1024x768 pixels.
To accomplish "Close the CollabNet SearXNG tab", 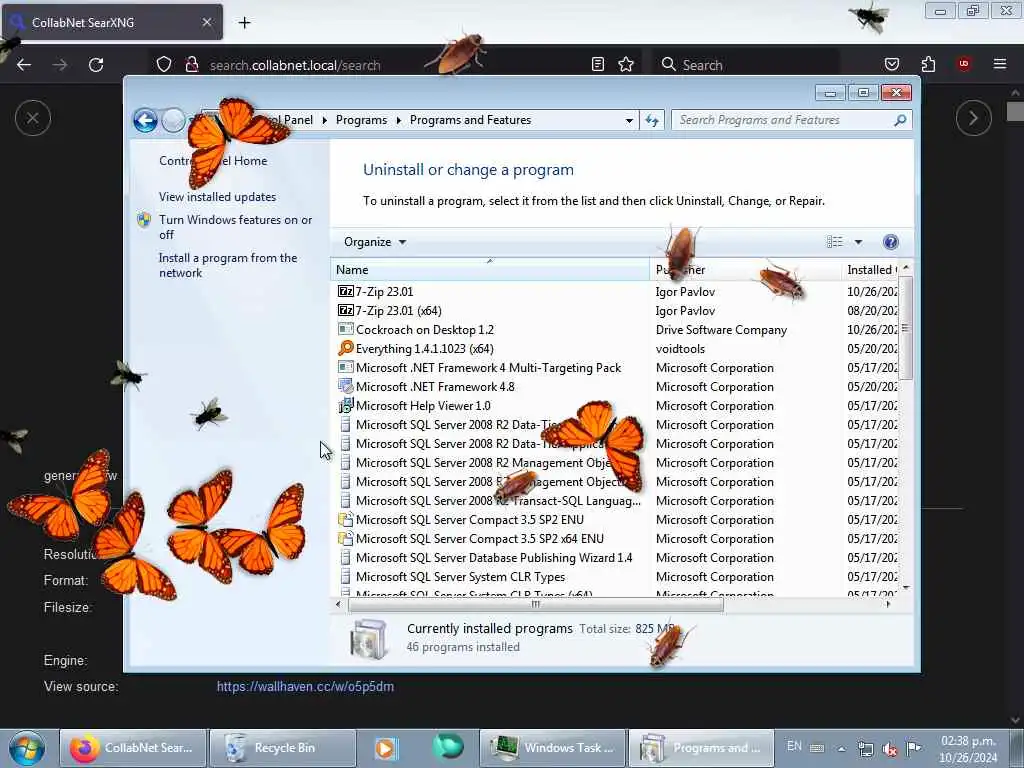I will pos(206,22).
